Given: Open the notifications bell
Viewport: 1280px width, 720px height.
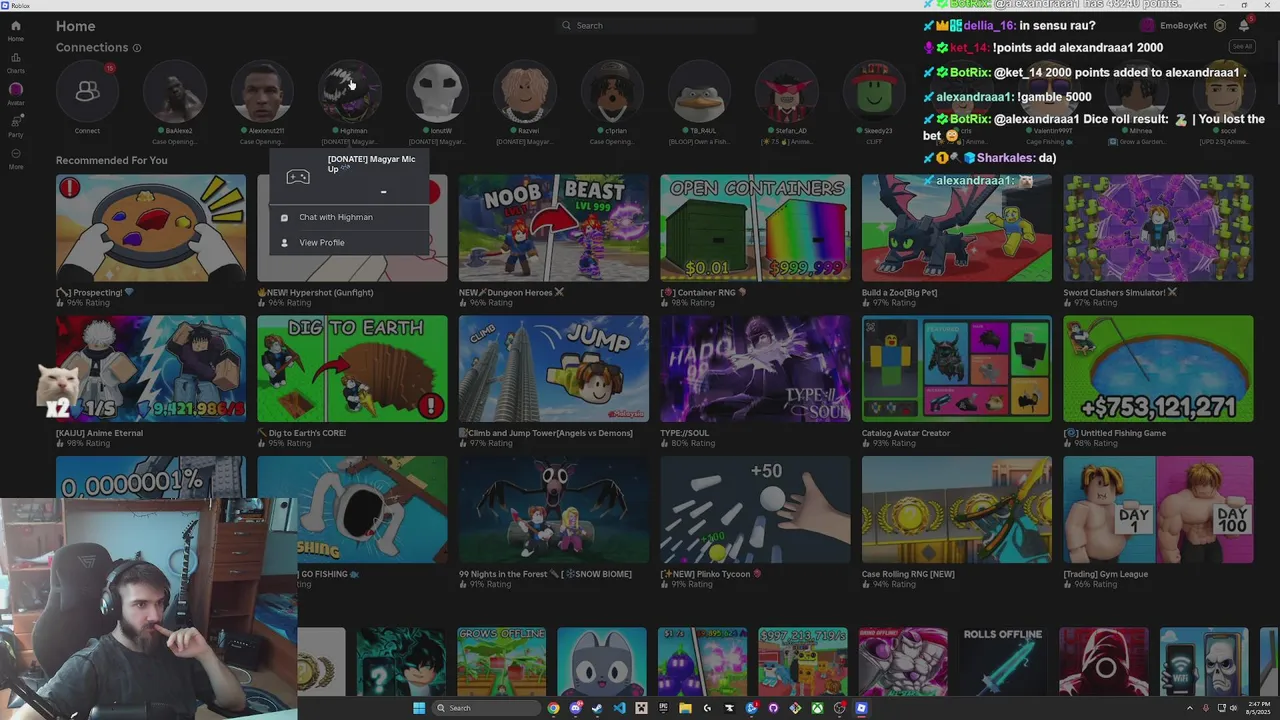Looking at the screenshot, I should pos(1244,25).
